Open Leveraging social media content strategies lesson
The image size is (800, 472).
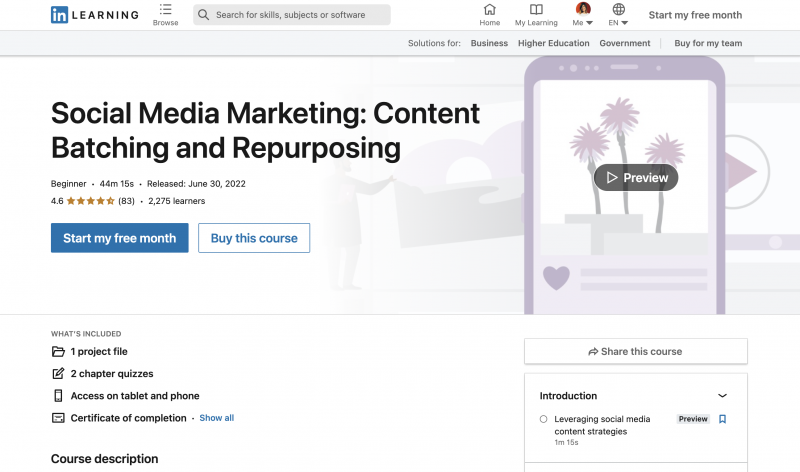click(602, 425)
